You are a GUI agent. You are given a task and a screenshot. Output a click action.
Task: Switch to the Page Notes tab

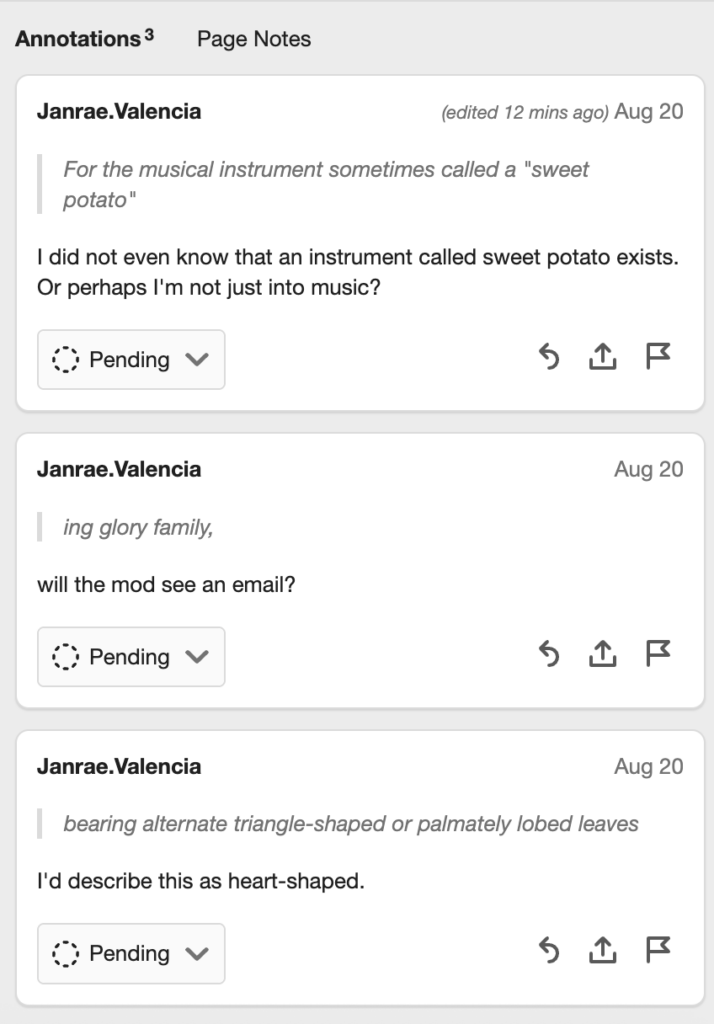pyautogui.click(x=254, y=39)
